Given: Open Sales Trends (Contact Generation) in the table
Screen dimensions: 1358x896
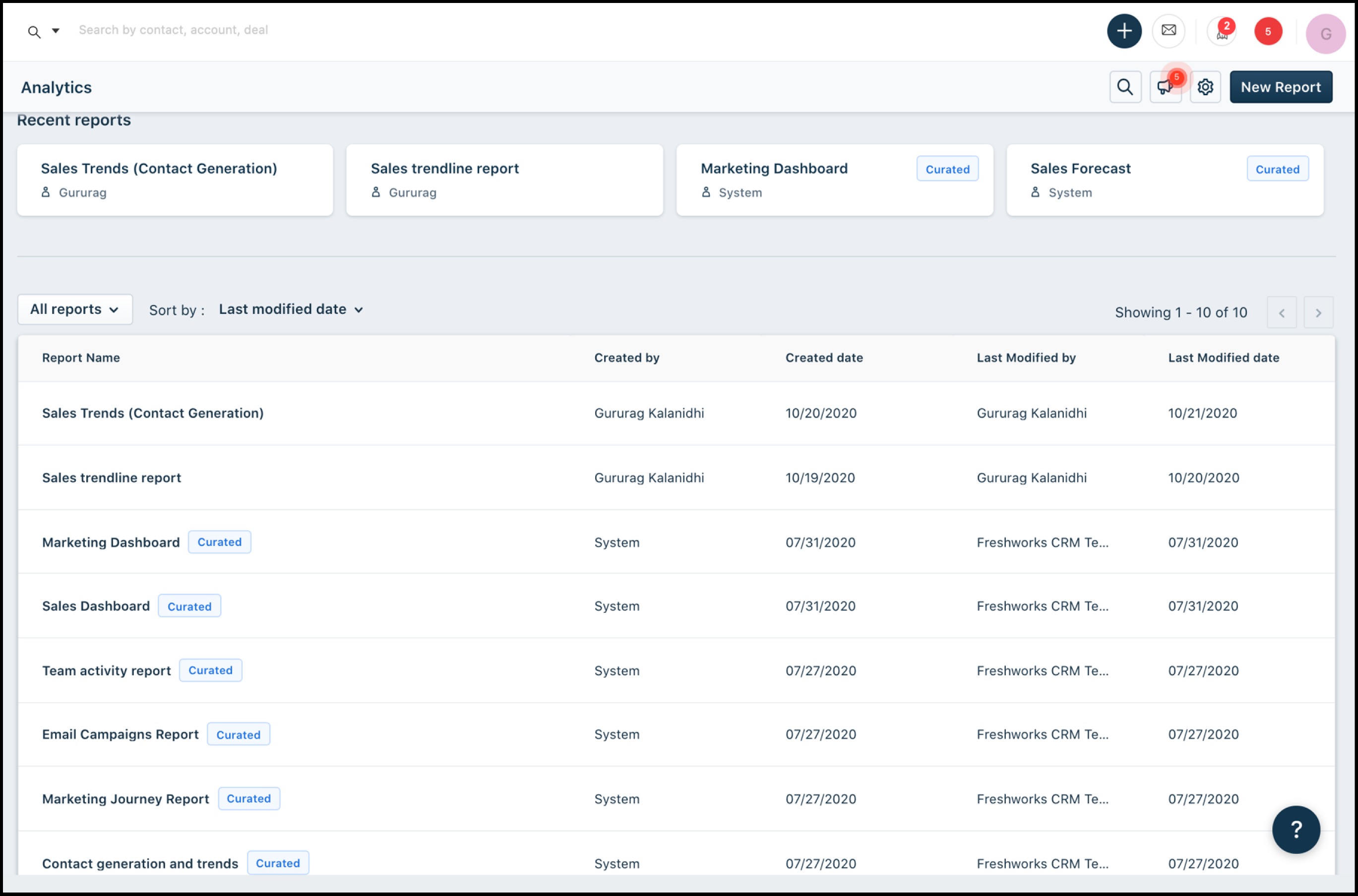Looking at the screenshot, I should pyautogui.click(x=153, y=413).
